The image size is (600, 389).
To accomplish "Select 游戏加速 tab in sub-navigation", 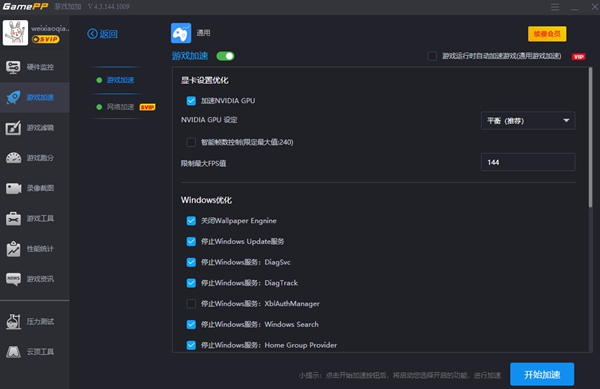I will [x=120, y=80].
